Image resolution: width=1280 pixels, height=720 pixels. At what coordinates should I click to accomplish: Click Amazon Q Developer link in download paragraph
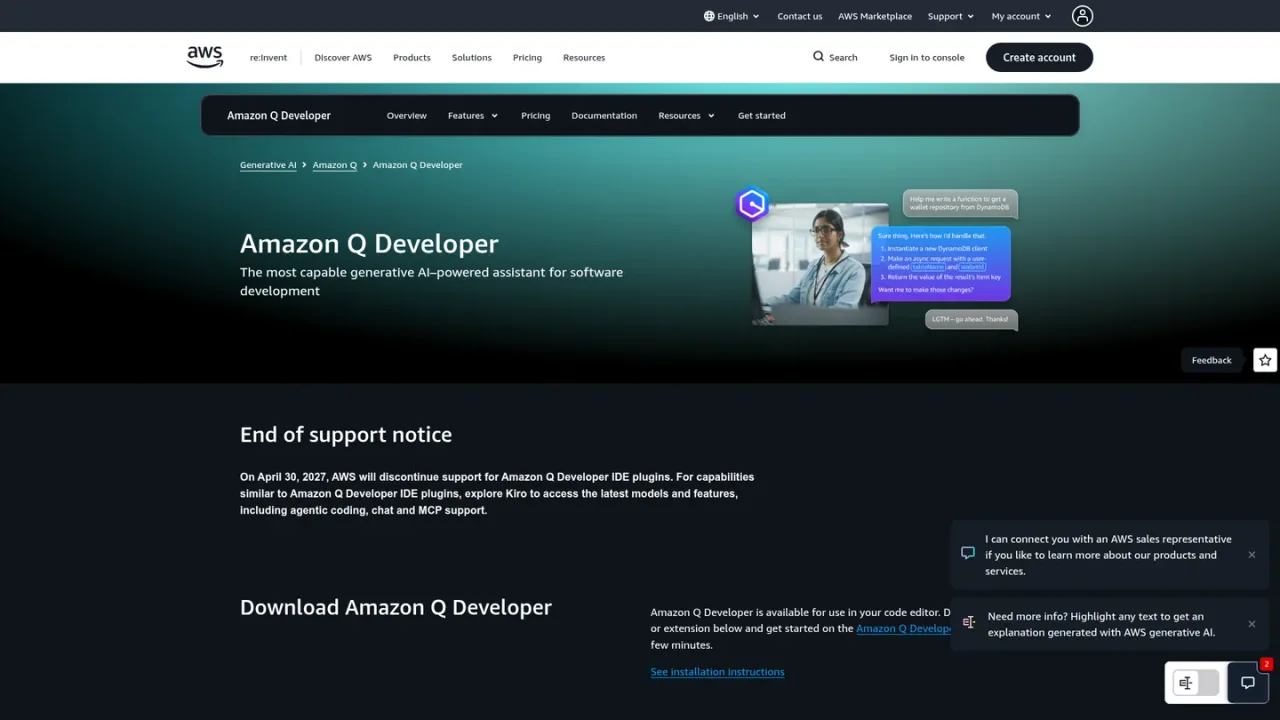[x=904, y=628]
